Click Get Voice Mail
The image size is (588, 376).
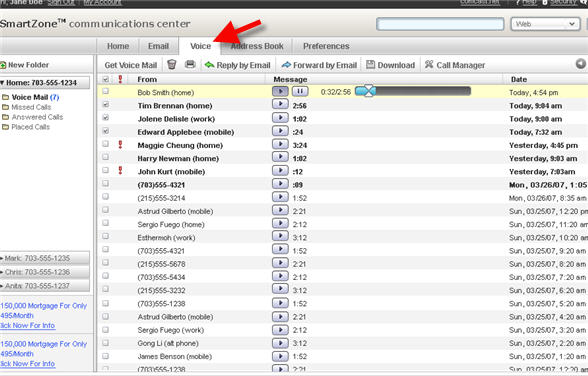click(130, 65)
